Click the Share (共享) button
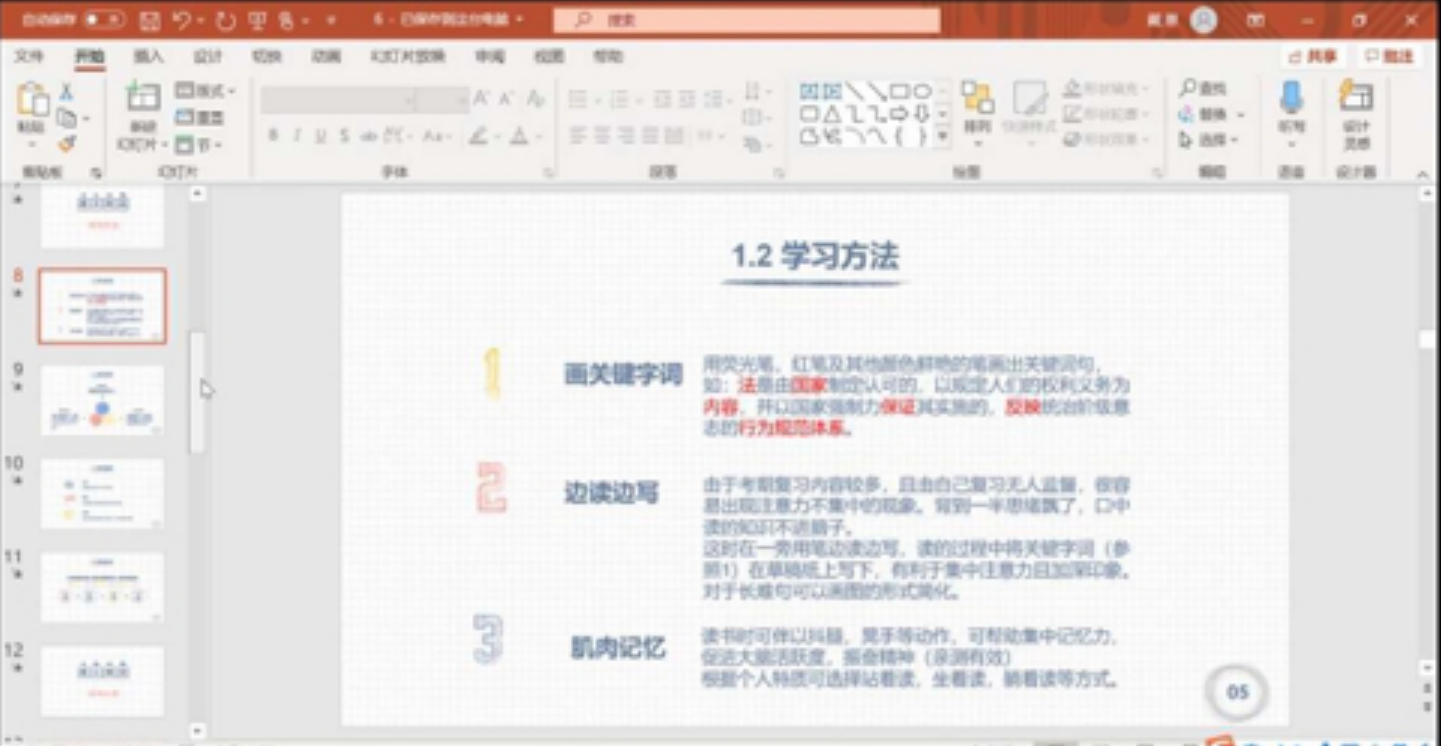Screen dimensions: 1441x746 [1313, 57]
